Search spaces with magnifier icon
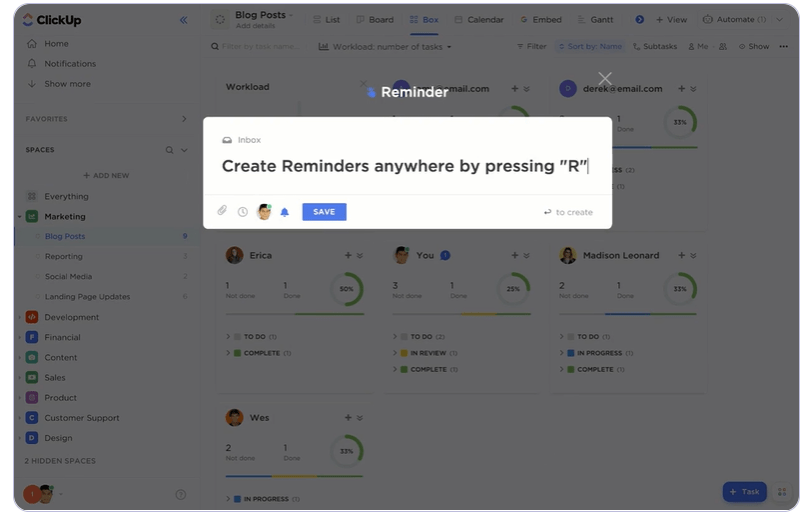Screen dimensions: 810x517 (169, 150)
